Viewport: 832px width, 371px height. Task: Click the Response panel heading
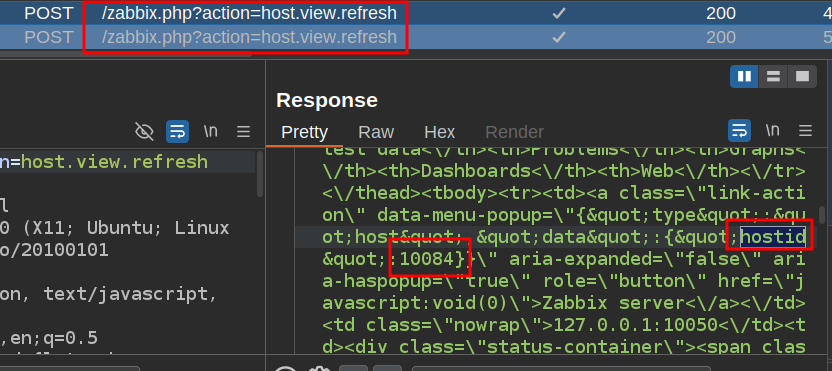click(327, 100)
